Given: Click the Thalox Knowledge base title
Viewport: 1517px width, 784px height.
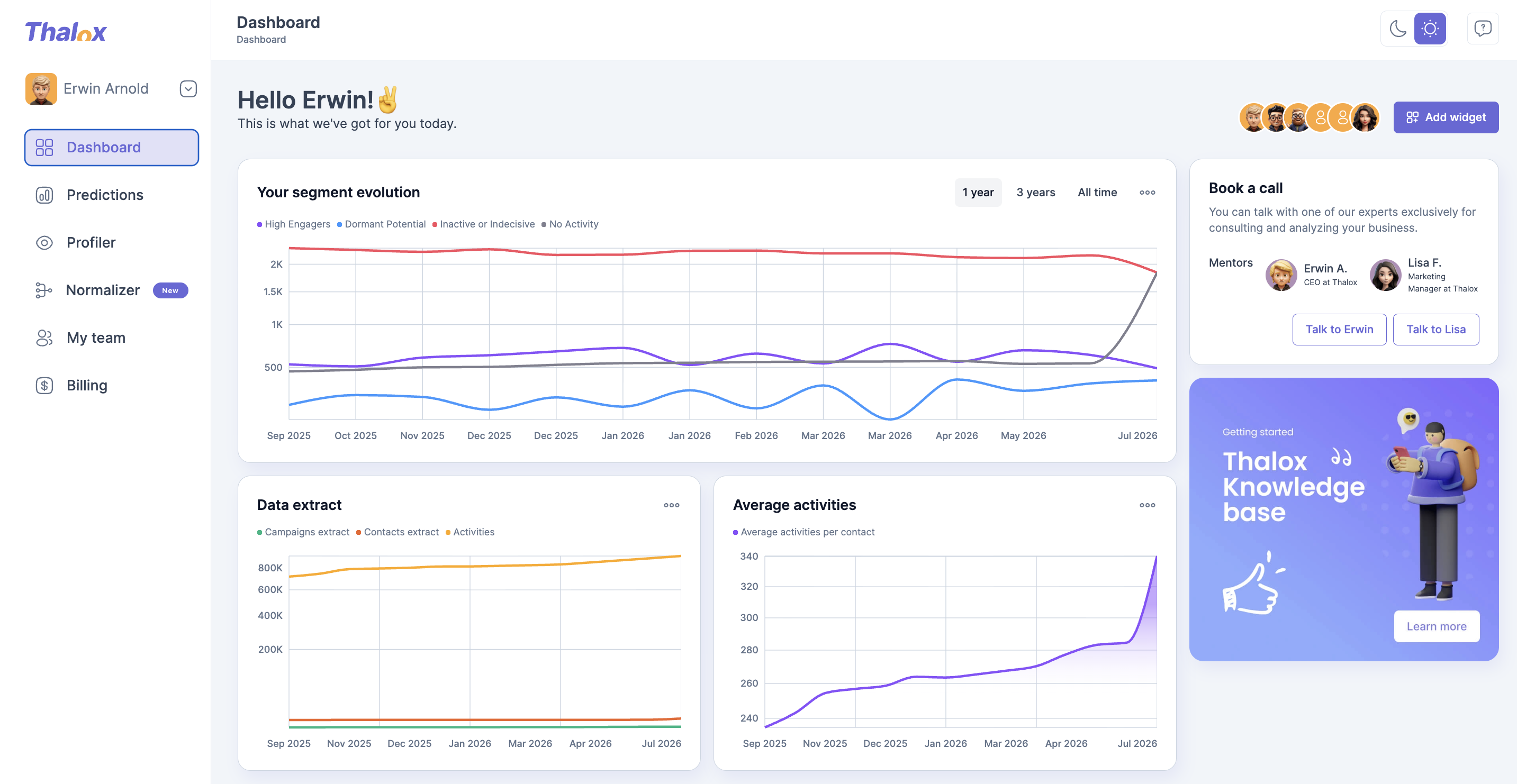Looking at the screenshot, I should (x=1293, y=487).
